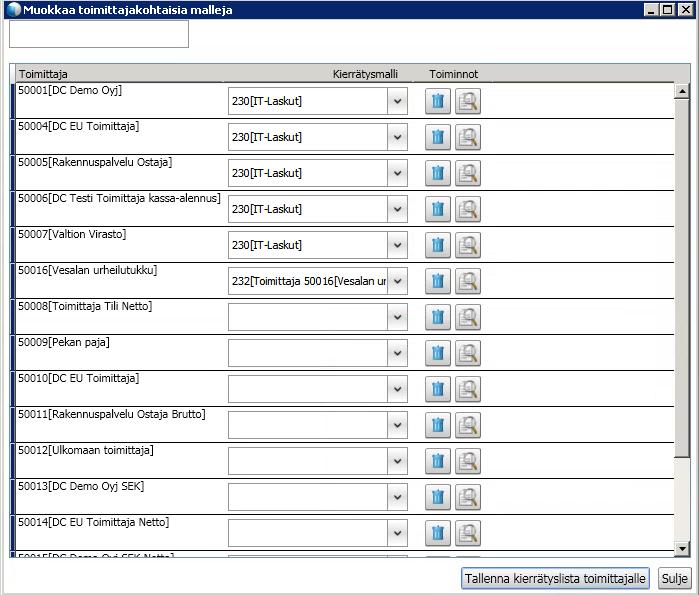Open empty model dropdown for 50008 Toimittaja Tili Netto
Image resolution: width=699 pixels, height=595 pixels.
point(397,317)
